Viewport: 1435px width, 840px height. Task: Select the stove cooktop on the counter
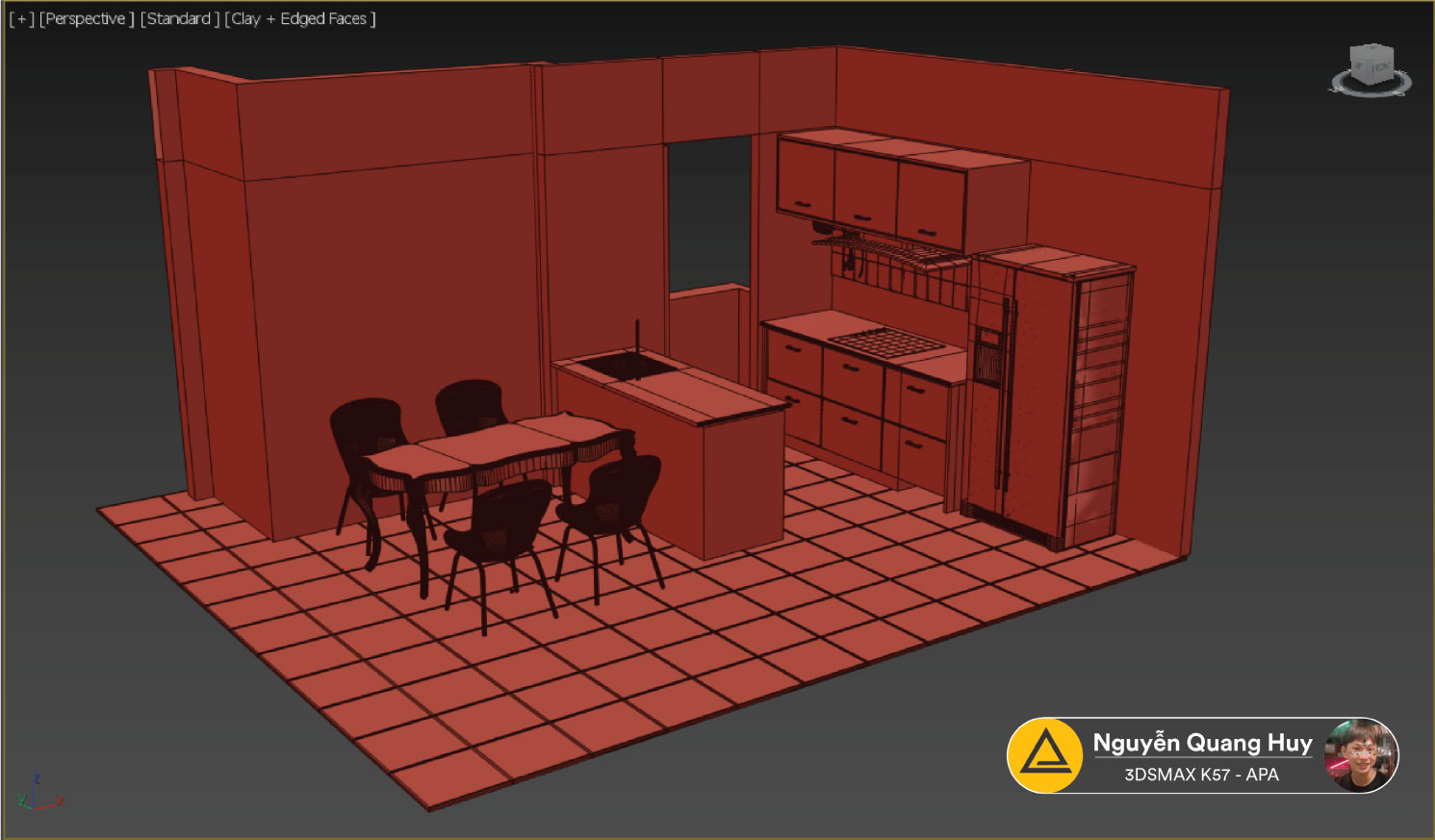pos(885,342)
